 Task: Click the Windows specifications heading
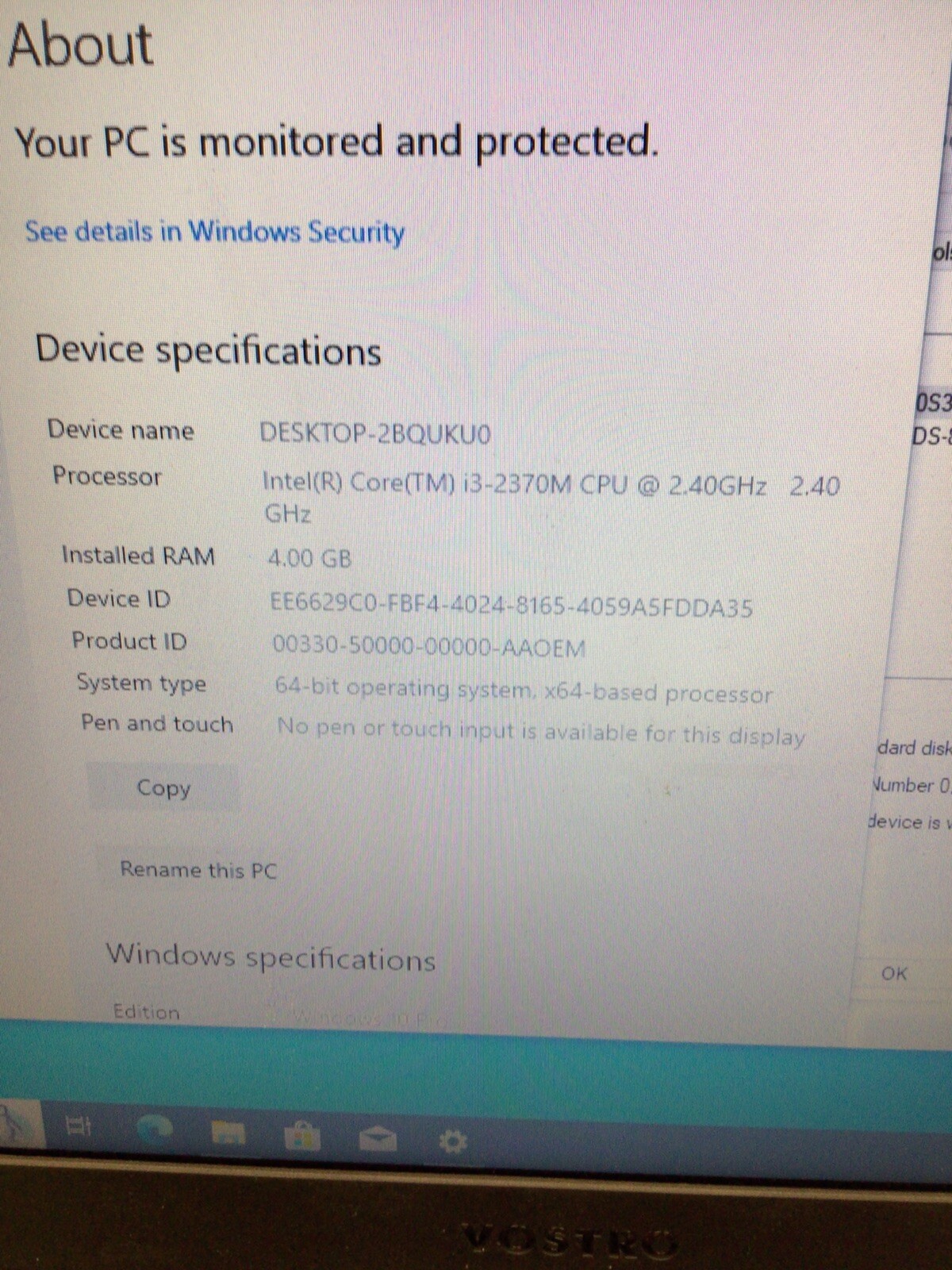(271, 956)
